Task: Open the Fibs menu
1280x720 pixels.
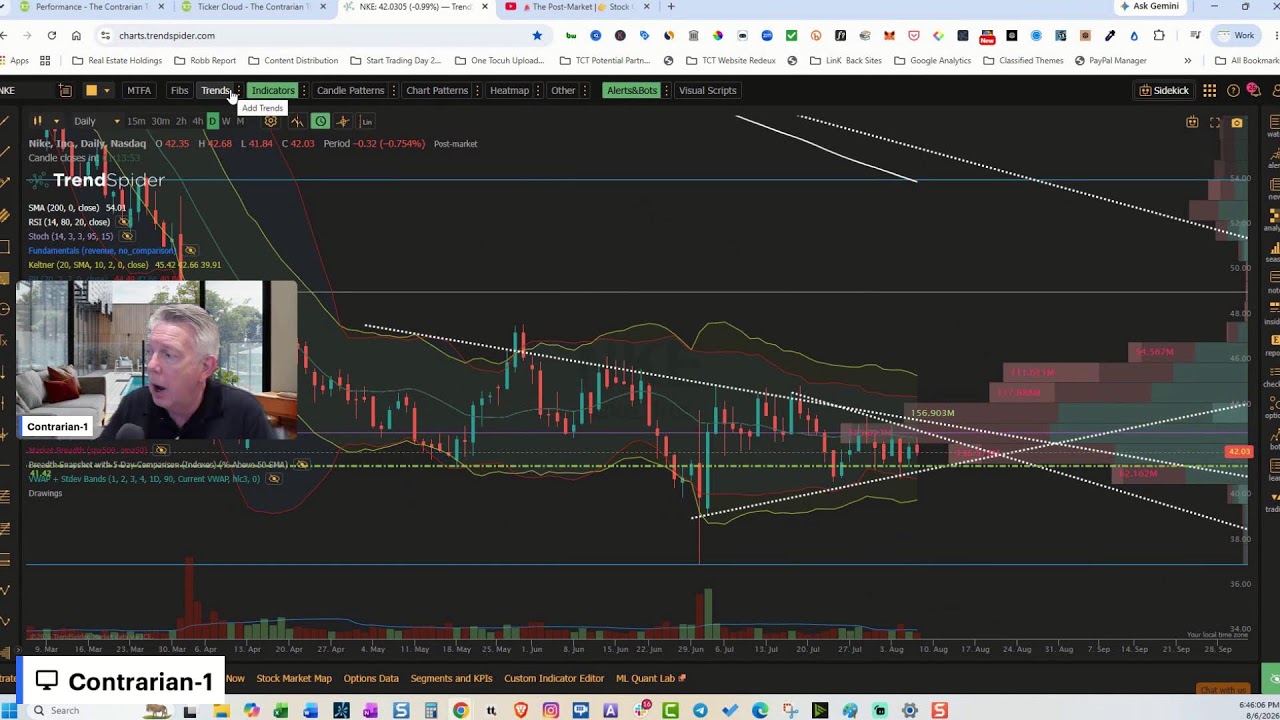Action: [179, 90]
